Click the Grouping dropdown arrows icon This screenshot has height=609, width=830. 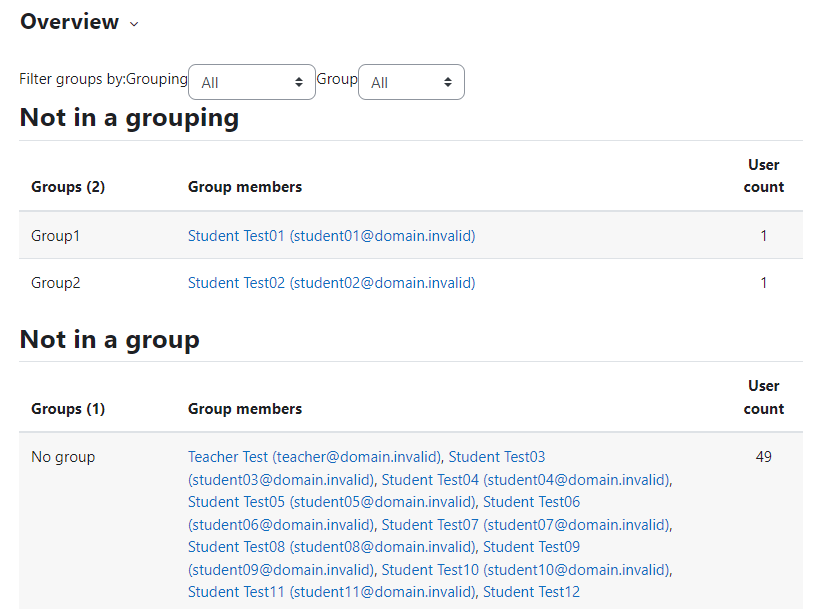tap(299, 82)
